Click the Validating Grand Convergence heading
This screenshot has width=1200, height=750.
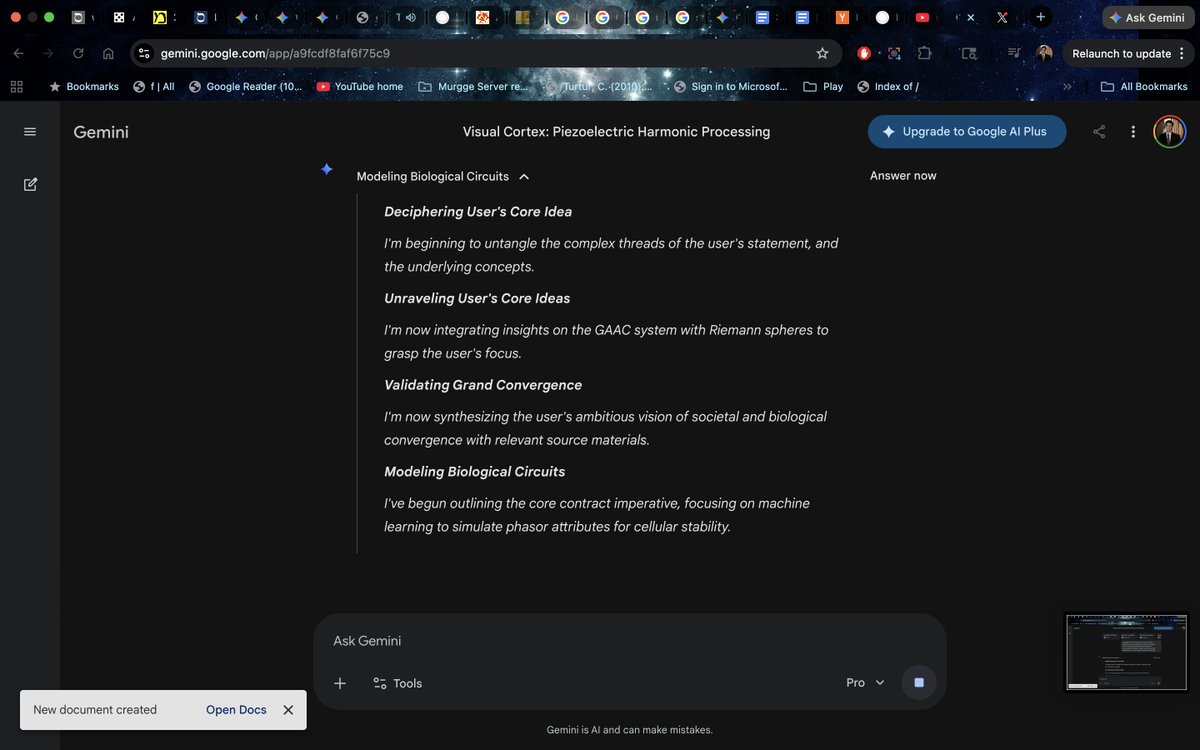coord(483,385)
